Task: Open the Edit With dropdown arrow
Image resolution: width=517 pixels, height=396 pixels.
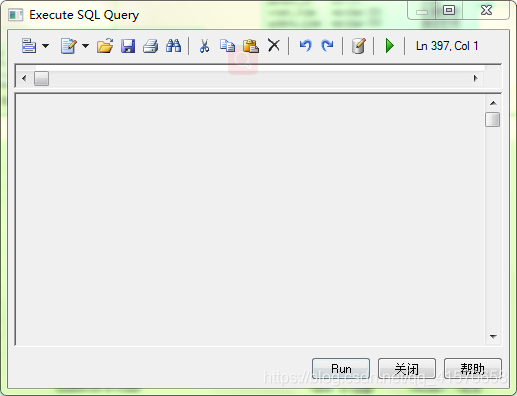Action: [x=86, y=46]
